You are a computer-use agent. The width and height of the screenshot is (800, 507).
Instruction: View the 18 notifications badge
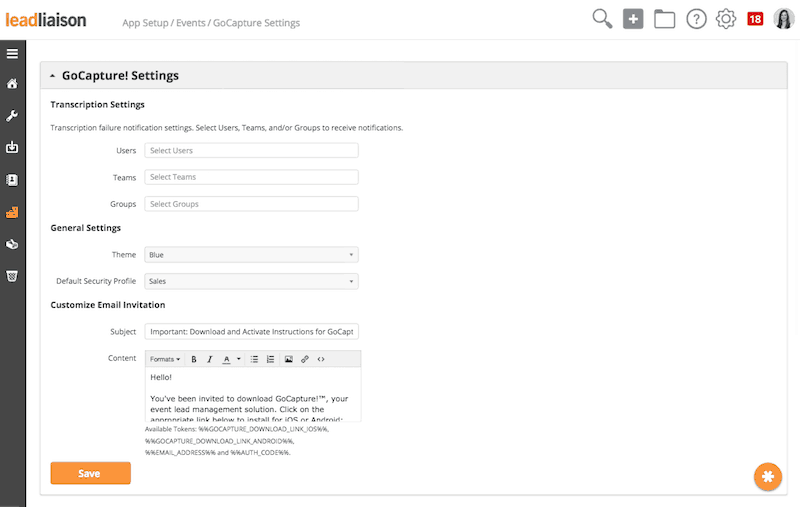click(755, 19)
